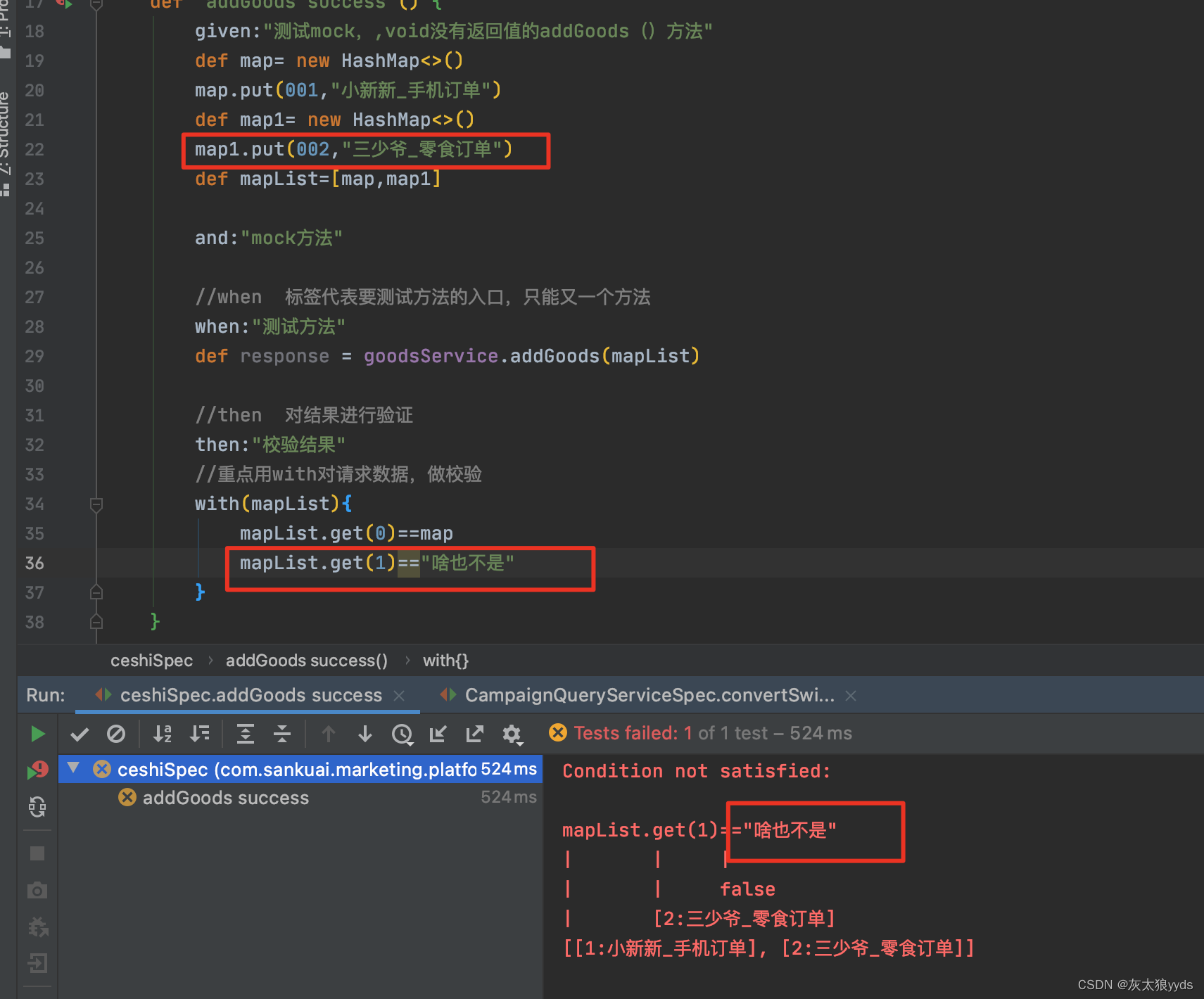Export test results icon
The image size is (1204, 999).
475,734
